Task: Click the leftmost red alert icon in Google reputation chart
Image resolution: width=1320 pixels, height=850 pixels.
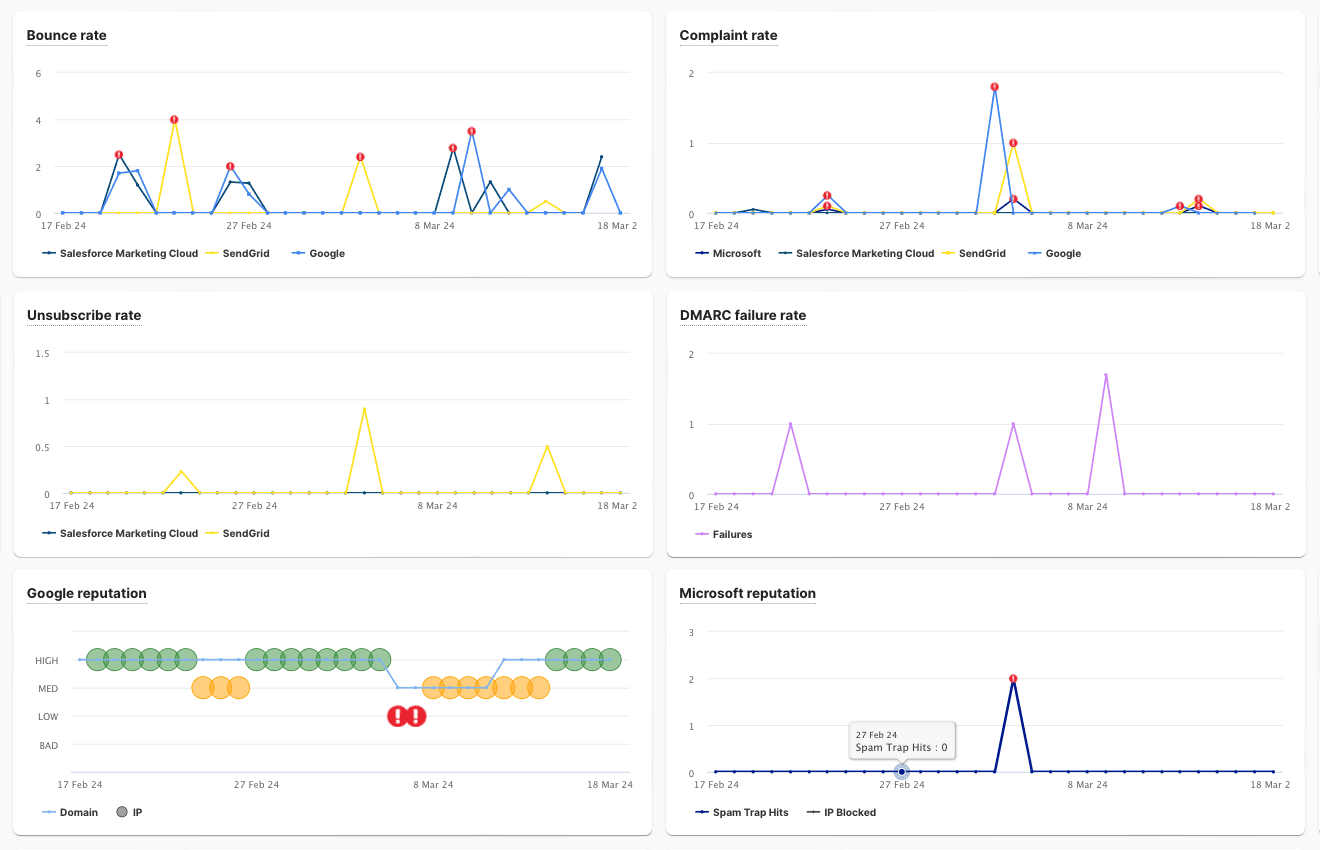Action: point(397,716)
